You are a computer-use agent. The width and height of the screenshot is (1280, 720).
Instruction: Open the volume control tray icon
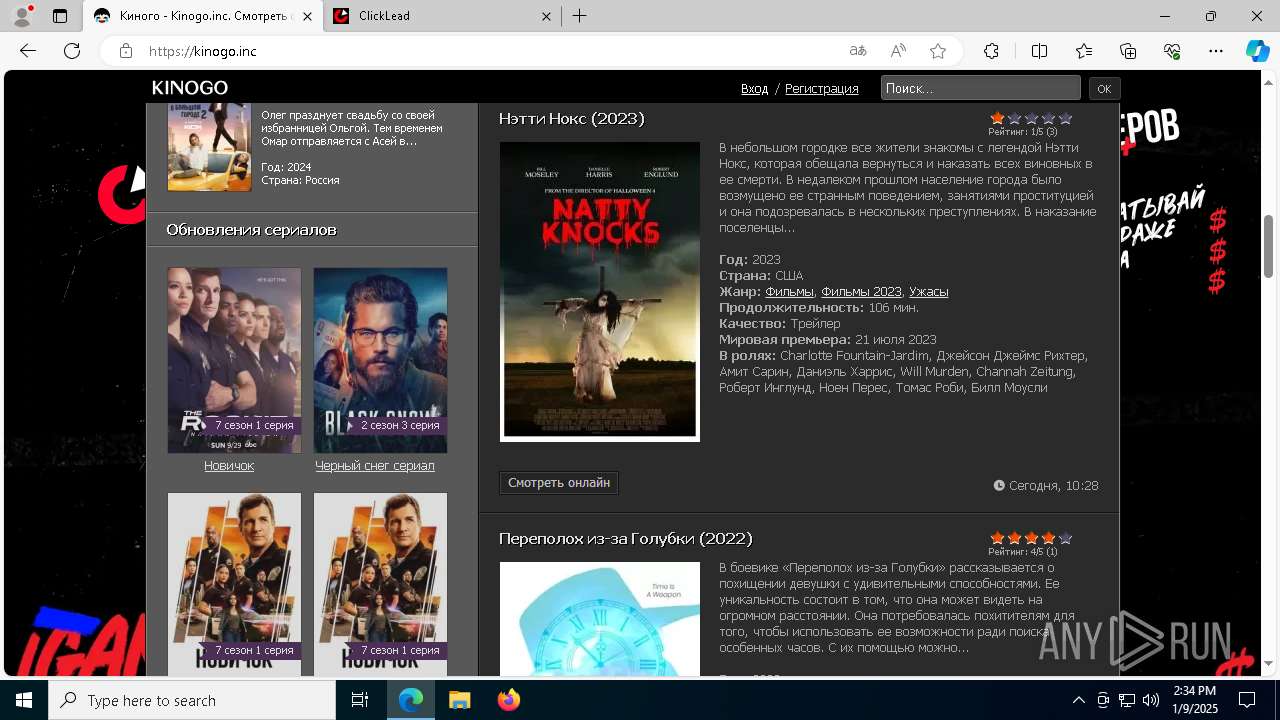(x=1151, y=700)
